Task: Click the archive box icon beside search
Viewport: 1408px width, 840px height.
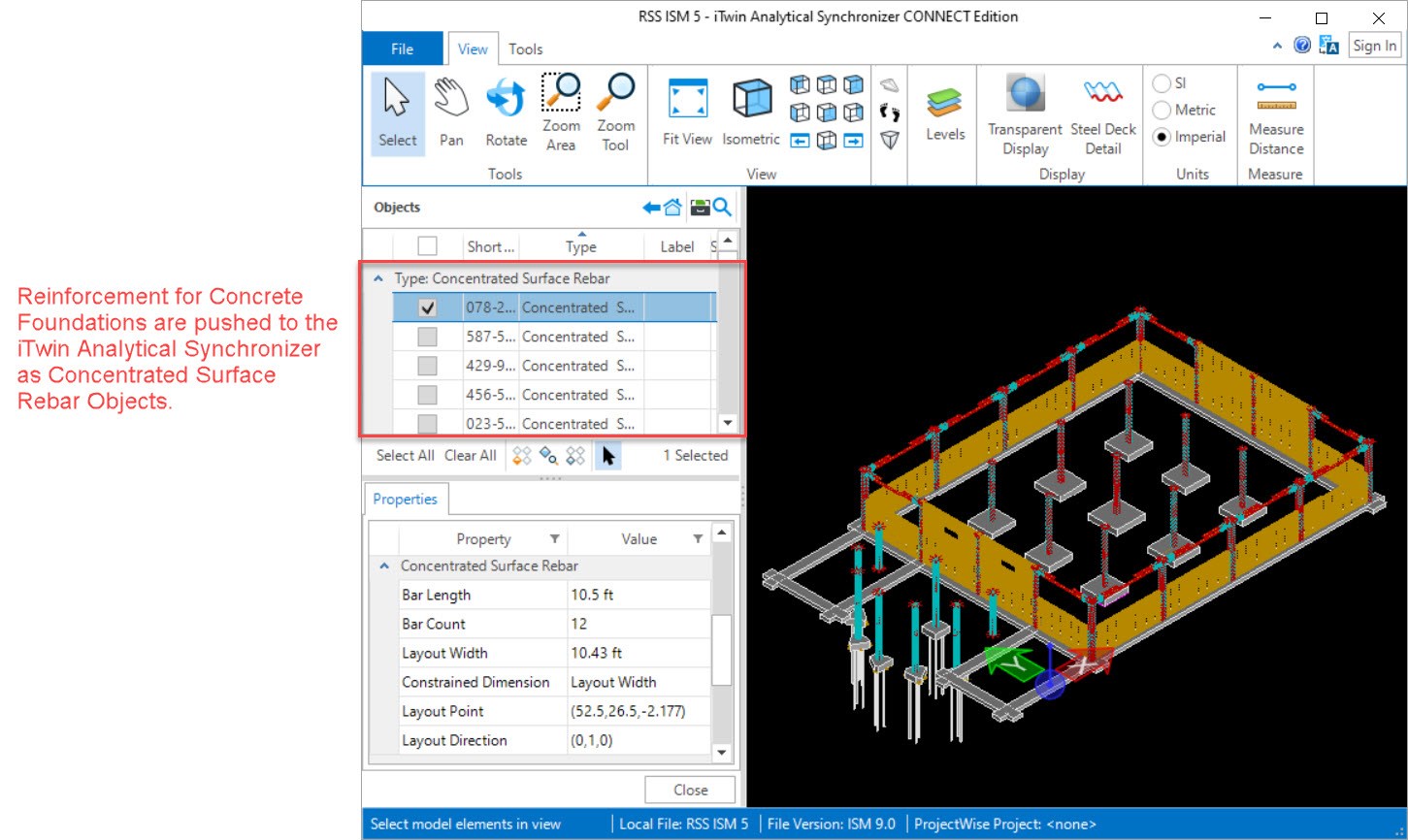Action: (700, 208)
